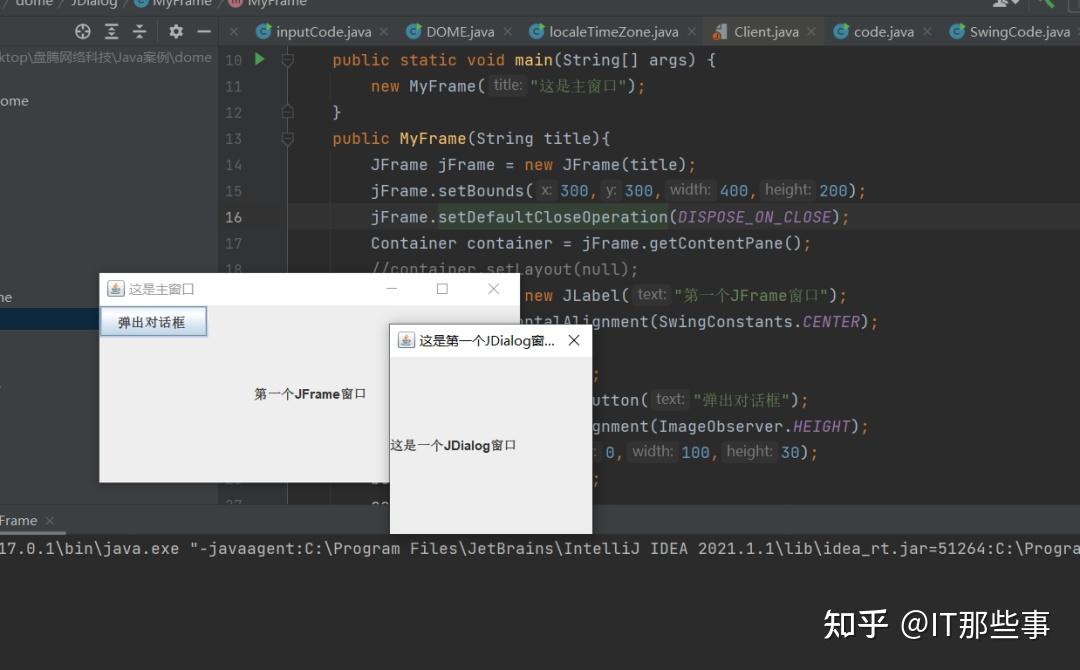Hide the project panel with minus icon

pos(204,32)
